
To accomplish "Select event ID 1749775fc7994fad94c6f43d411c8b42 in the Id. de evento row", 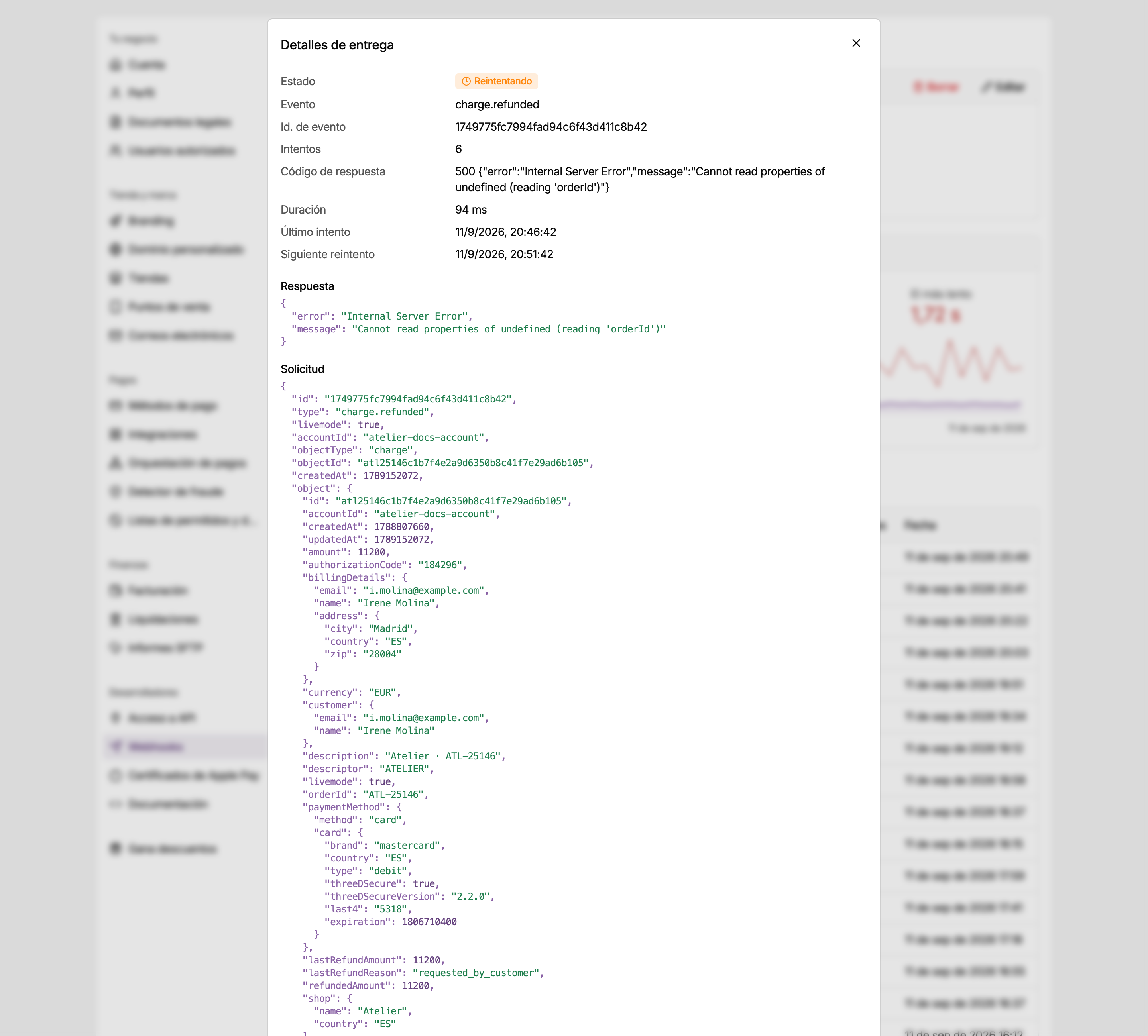I will (550, 127).
